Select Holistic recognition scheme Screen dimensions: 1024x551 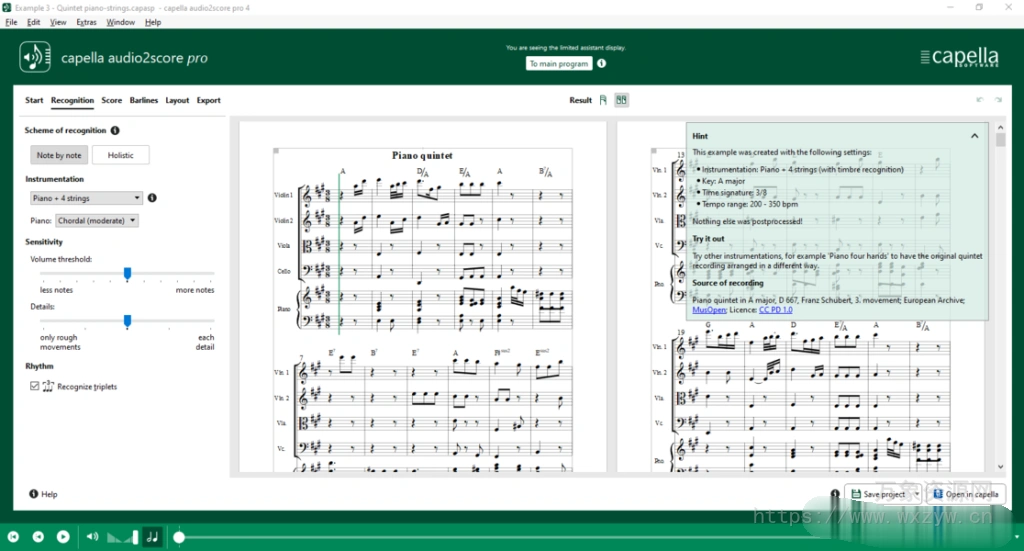tap(120, 155)
